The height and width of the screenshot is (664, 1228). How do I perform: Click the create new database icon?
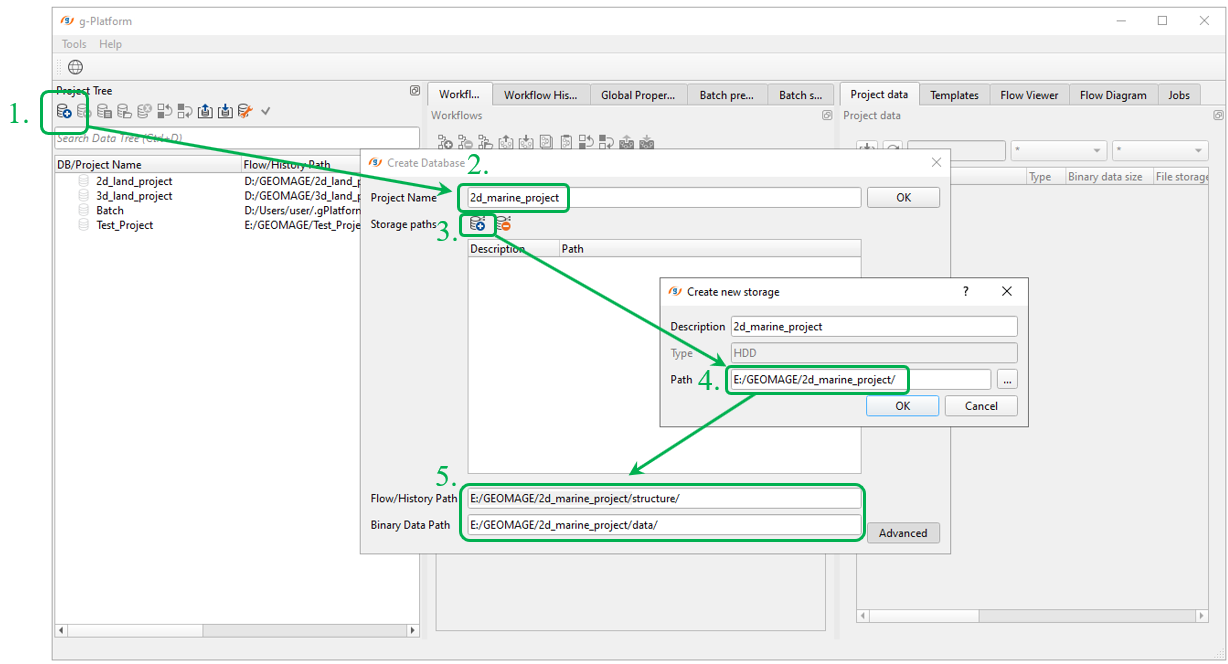point(64,111)
